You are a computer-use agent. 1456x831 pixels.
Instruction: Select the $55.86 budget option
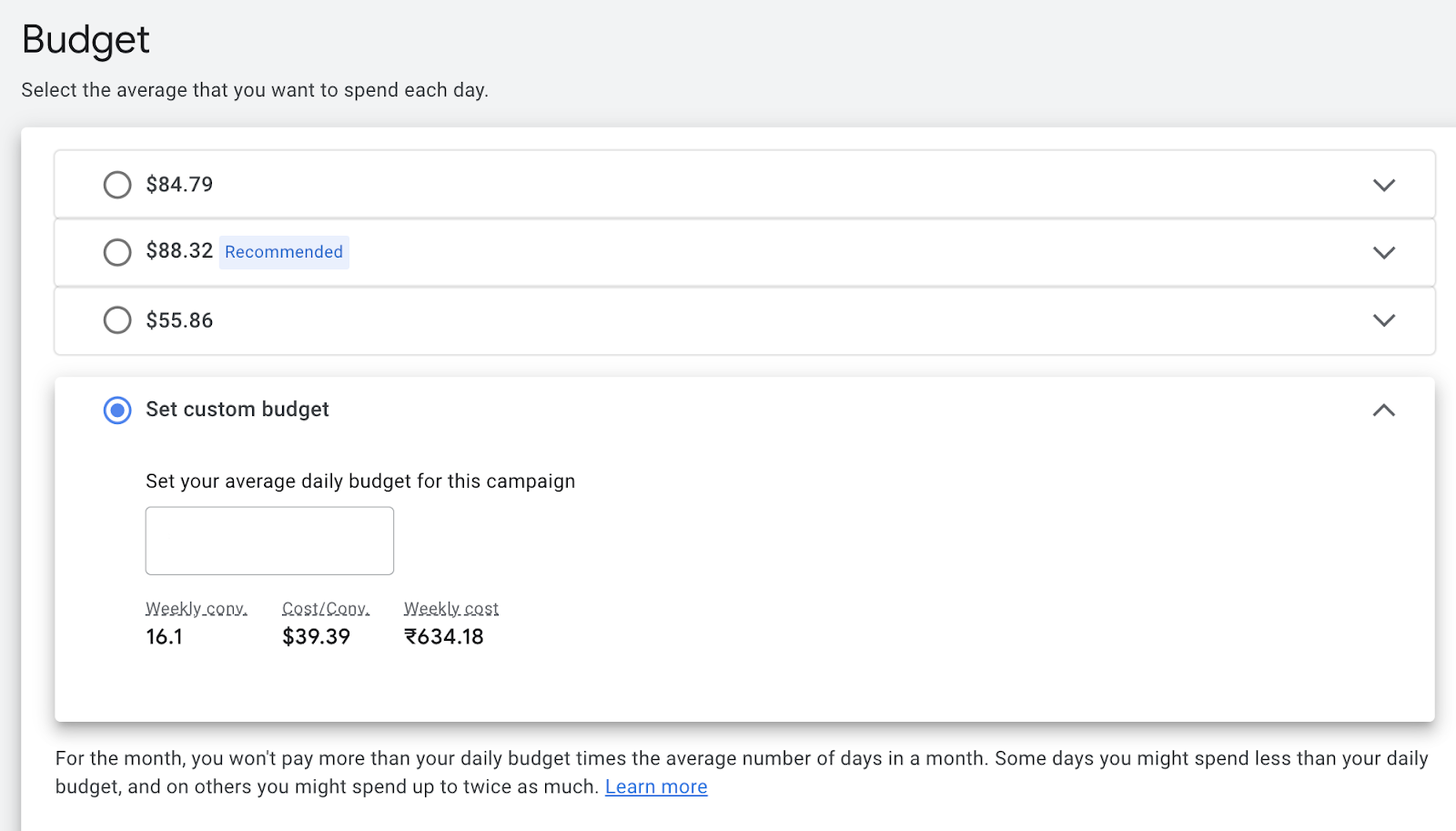[117, 320]
